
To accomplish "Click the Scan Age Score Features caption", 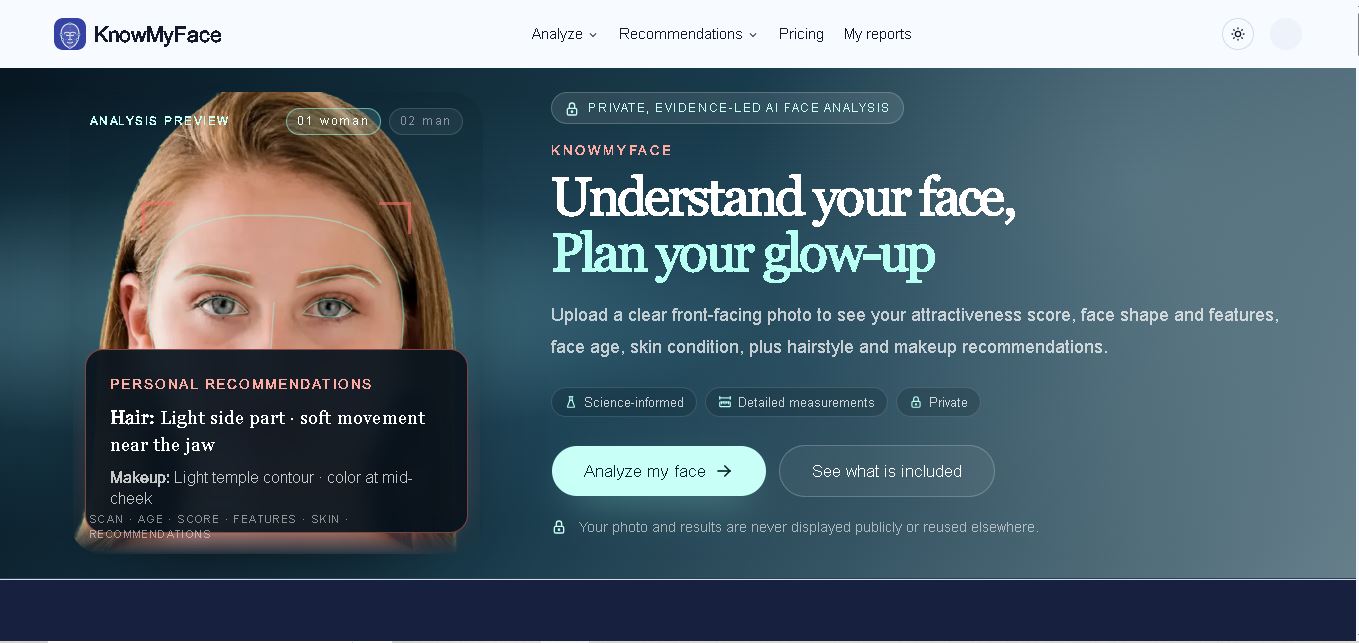I will pyautogui.click(x=219, y=526).
